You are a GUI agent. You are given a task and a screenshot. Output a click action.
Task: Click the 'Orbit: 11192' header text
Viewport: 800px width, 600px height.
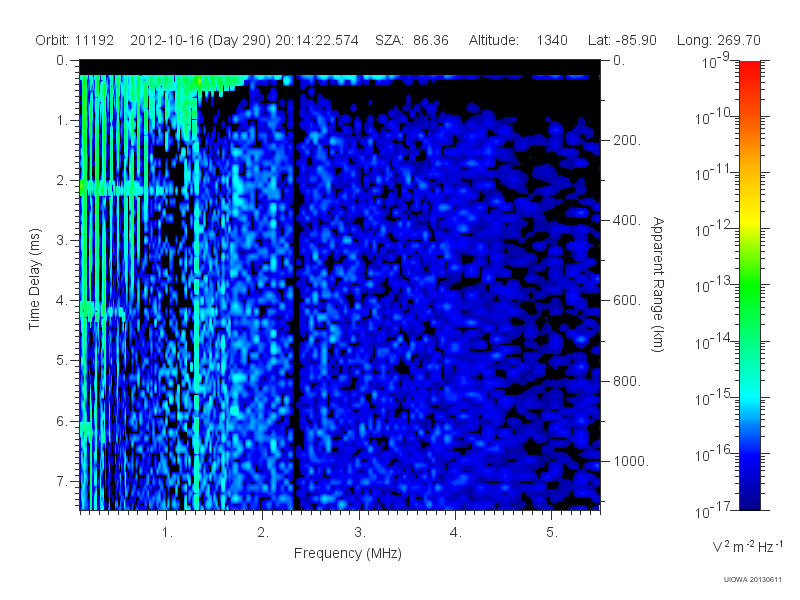(74, 40)
